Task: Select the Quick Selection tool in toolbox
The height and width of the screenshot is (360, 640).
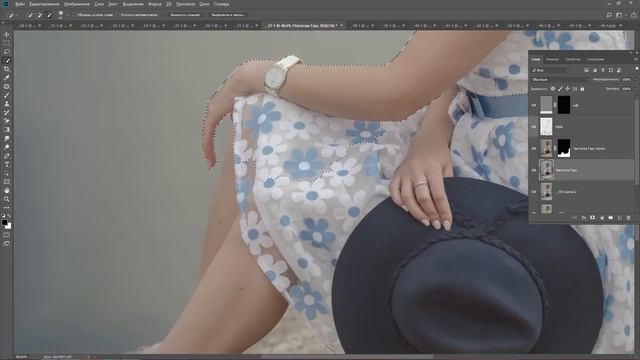Action: click(7, 60)
